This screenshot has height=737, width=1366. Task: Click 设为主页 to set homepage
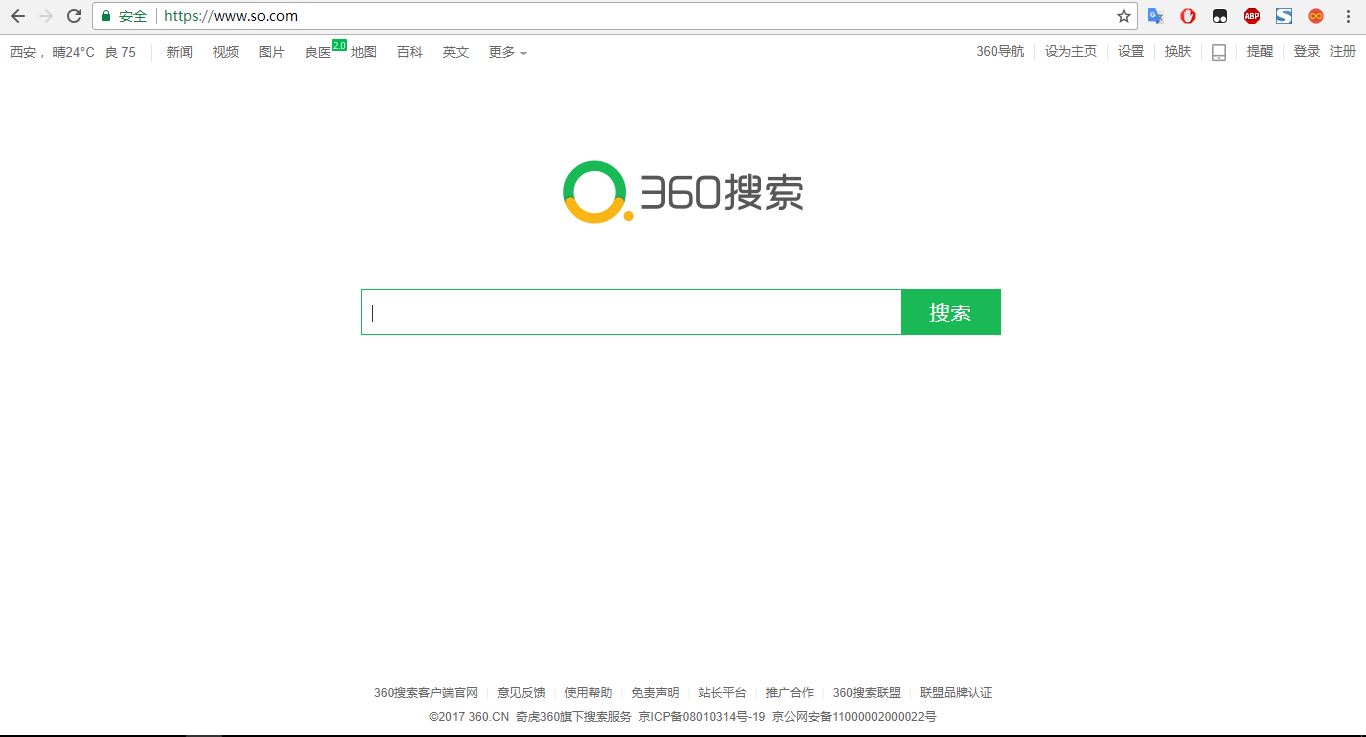[x=1071, y=52]
